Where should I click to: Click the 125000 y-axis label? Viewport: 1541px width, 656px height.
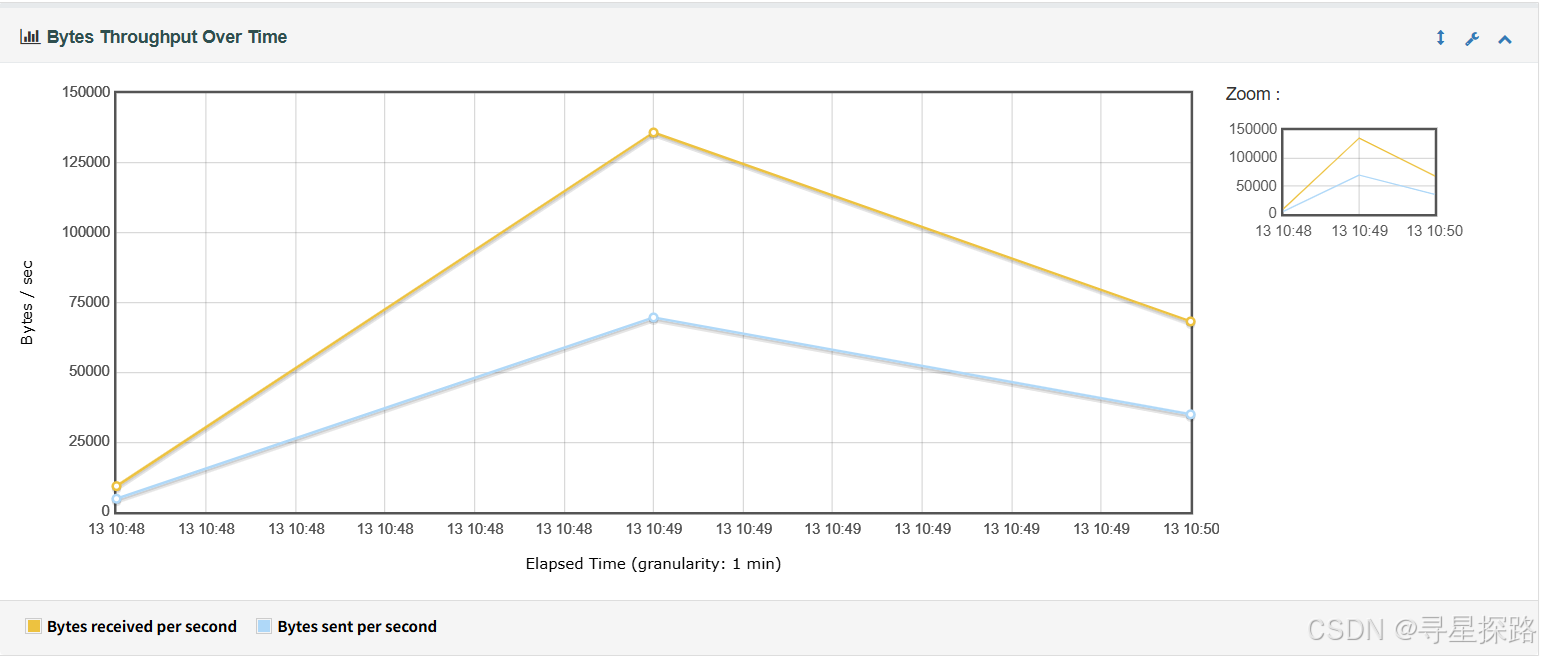[x=86, y=162]
